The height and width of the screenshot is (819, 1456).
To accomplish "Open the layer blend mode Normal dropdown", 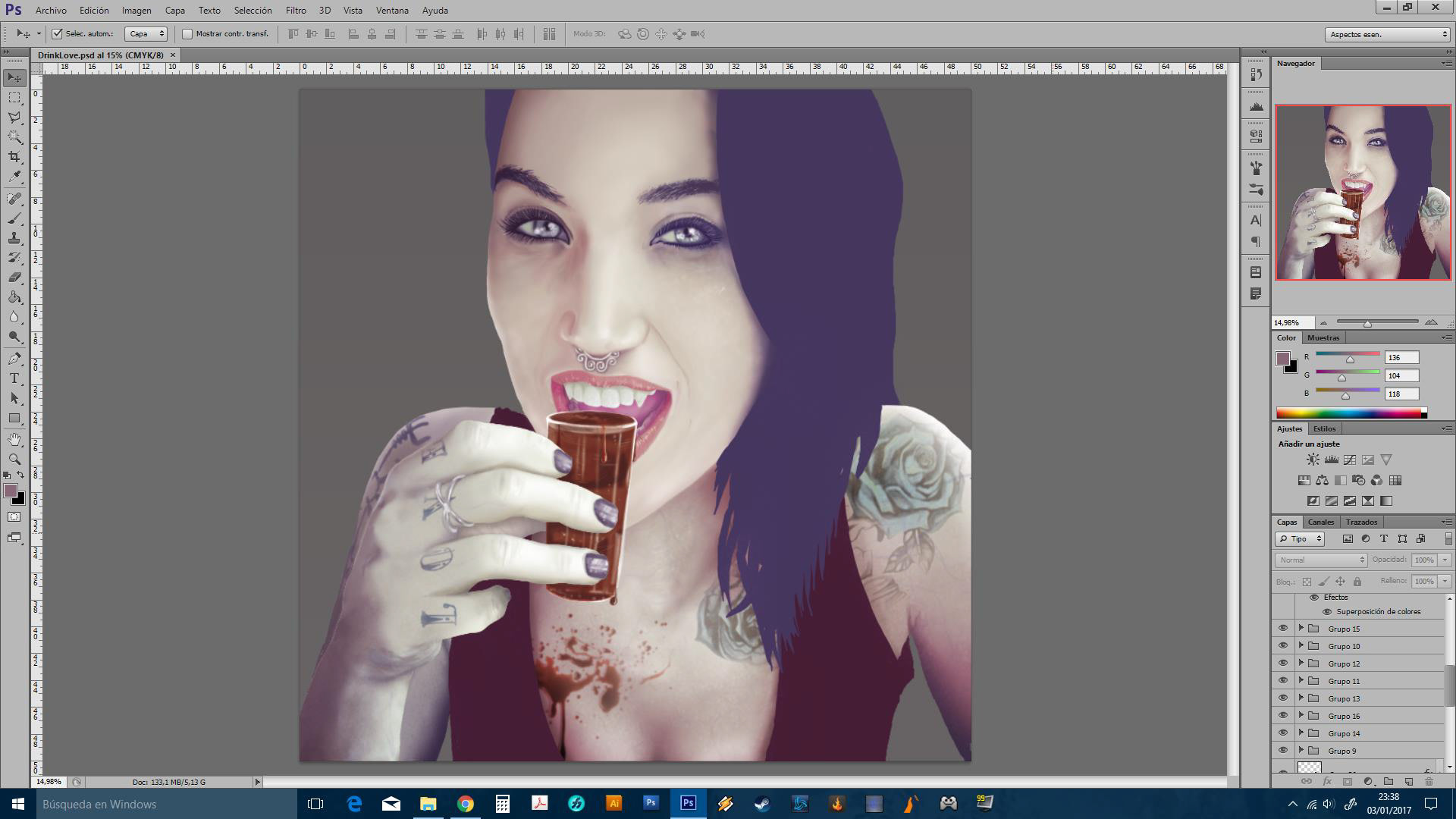I will point(1321,560).
